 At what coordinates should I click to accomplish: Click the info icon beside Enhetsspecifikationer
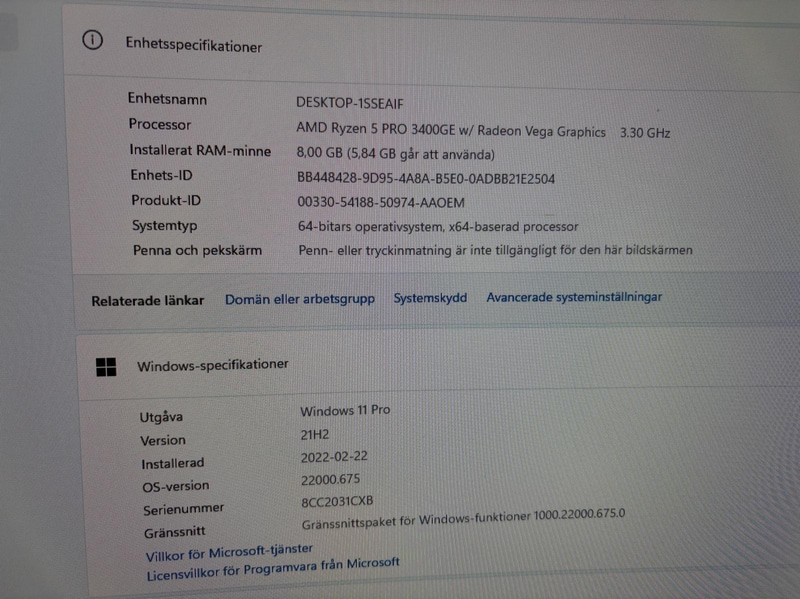coord(92,40)
